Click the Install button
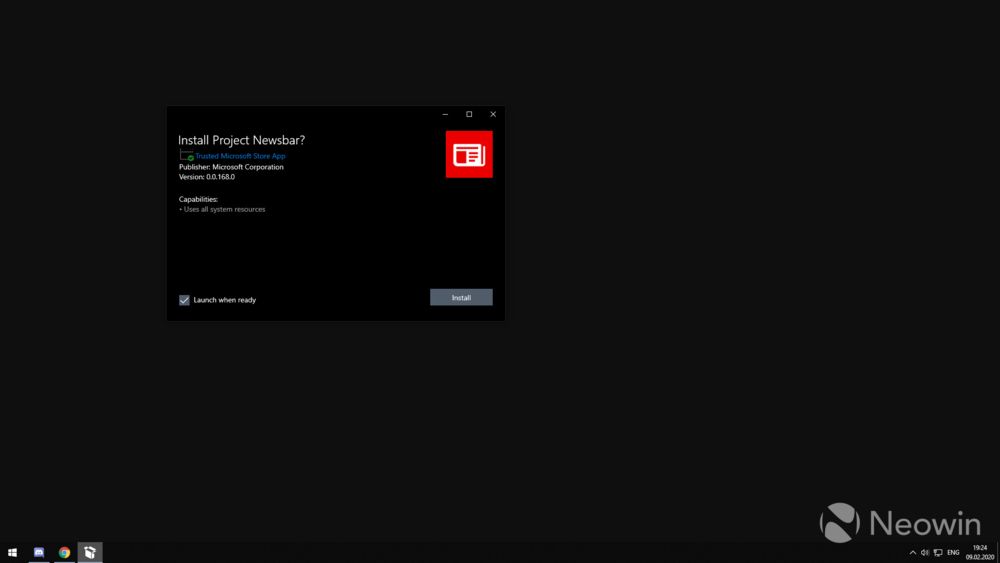Viewport: 1000px width, 563px height. pos(461,297)
